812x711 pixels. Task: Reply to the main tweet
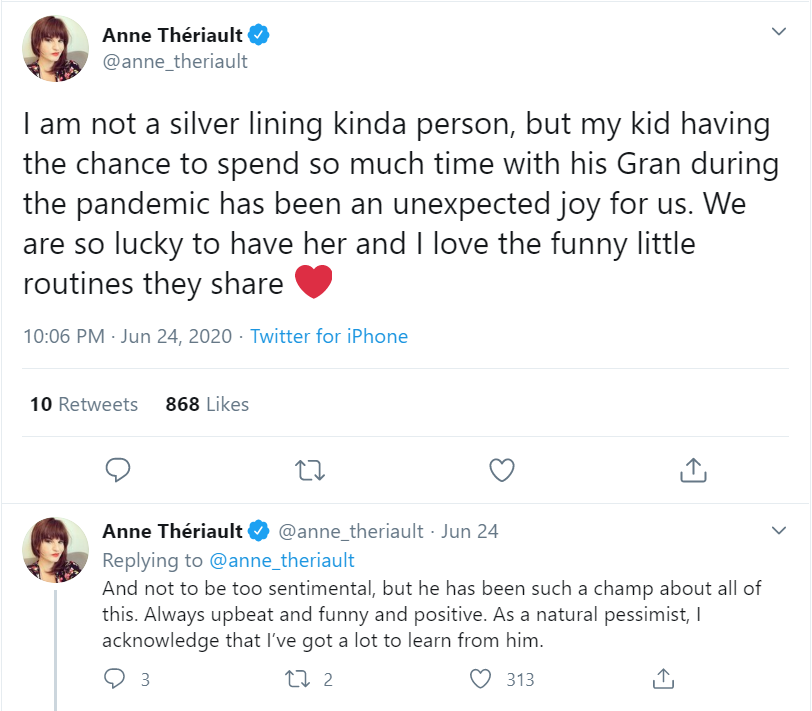tap(119, 469)
